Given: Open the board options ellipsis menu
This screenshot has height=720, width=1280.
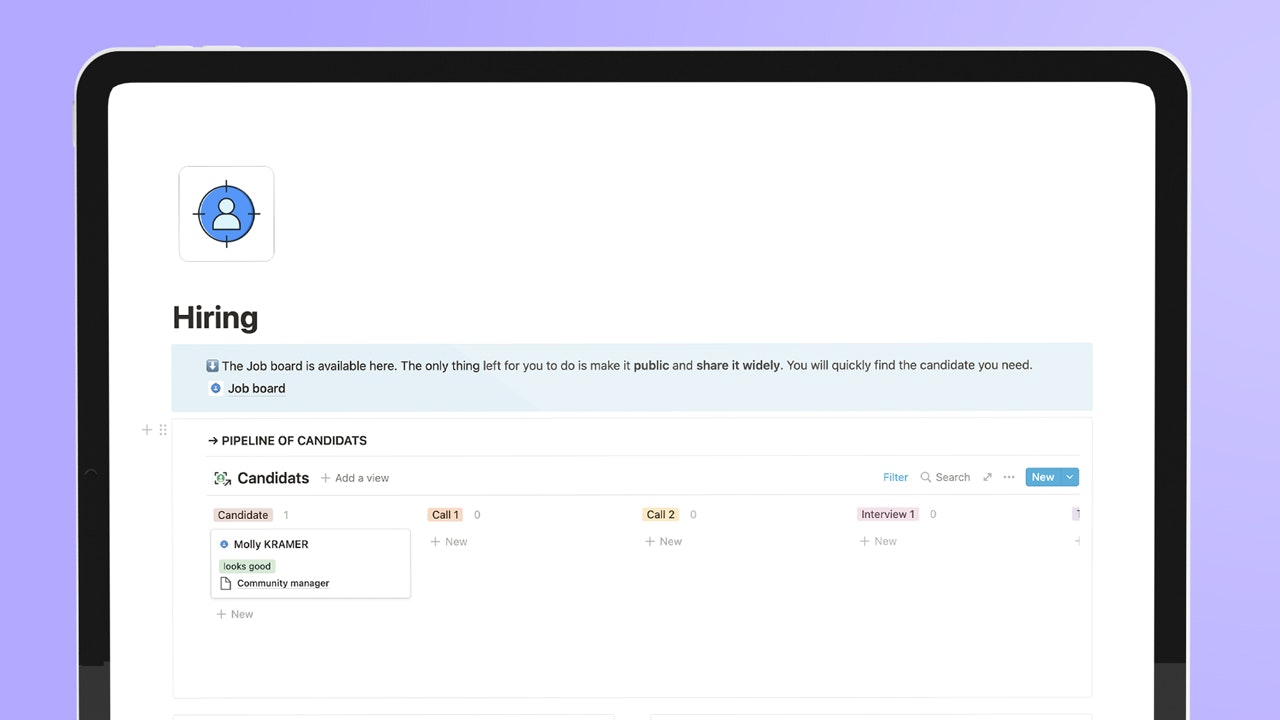Looking at the screenshot, I should [1009, 477].
